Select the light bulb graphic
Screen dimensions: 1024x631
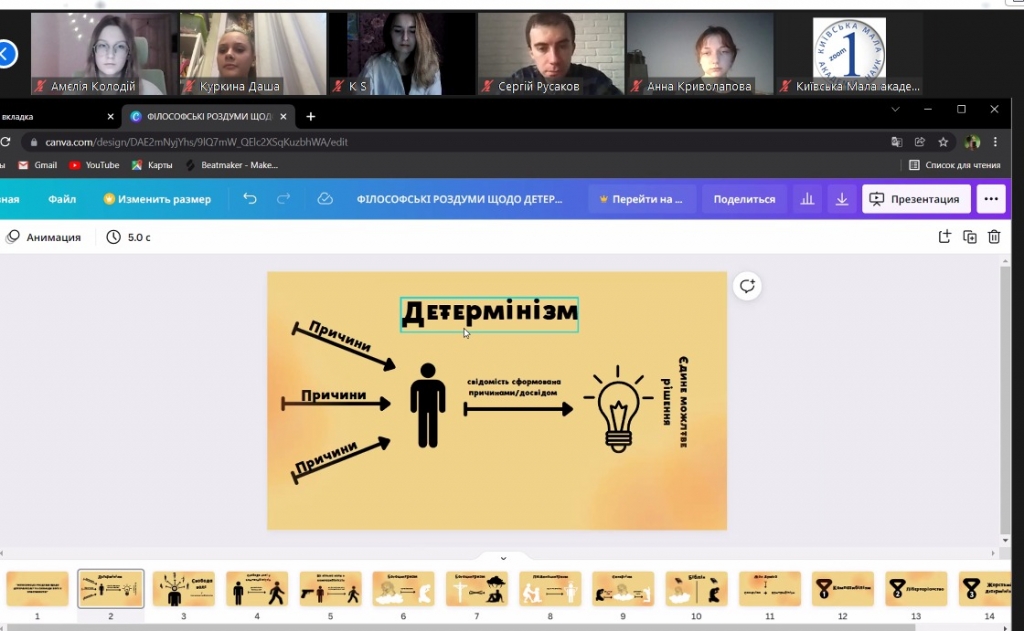[x=618, y=410]
